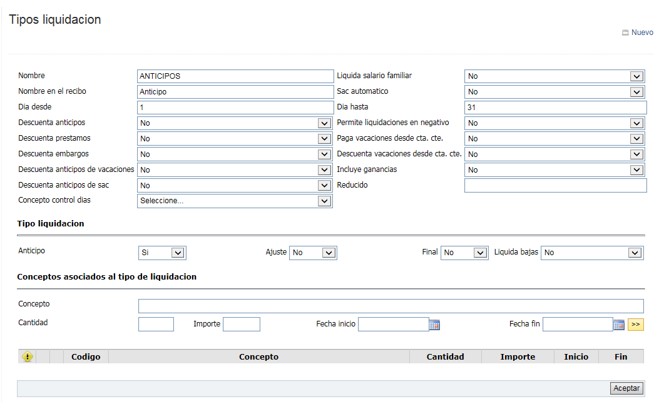Open the Fecha inicio calendar picker

click(x=434, y=325)
